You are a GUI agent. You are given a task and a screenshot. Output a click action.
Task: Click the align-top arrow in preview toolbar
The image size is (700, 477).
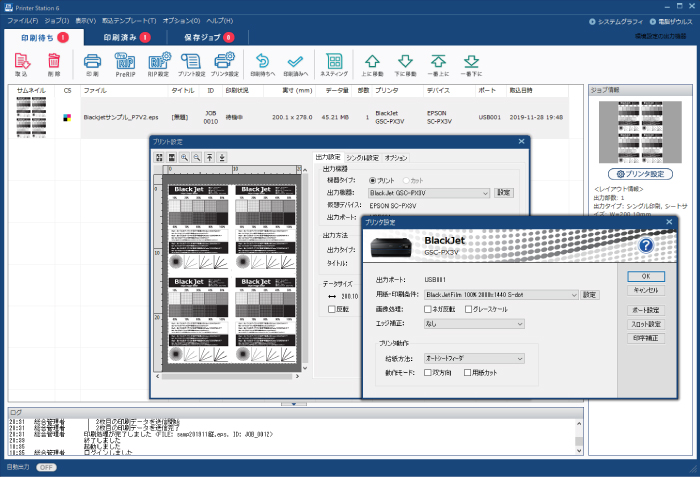[x=209, y=157]
